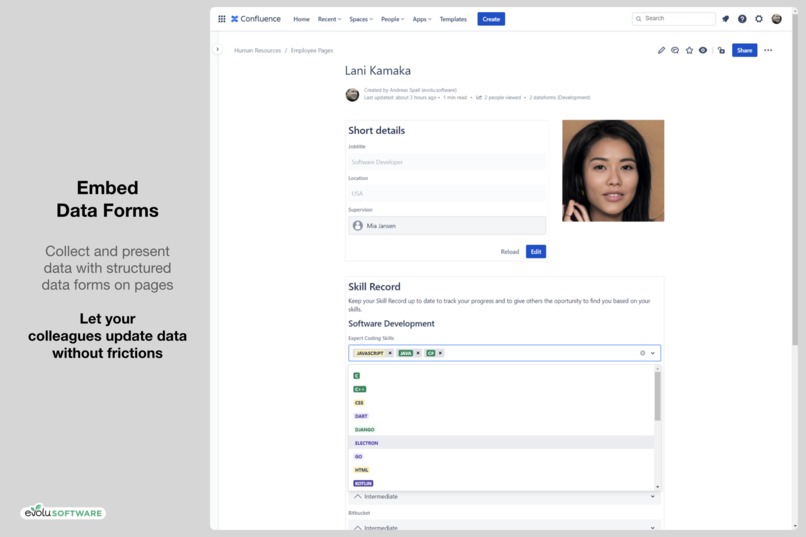Select the highlighted ELECTRON option

[x=501, y=442]
